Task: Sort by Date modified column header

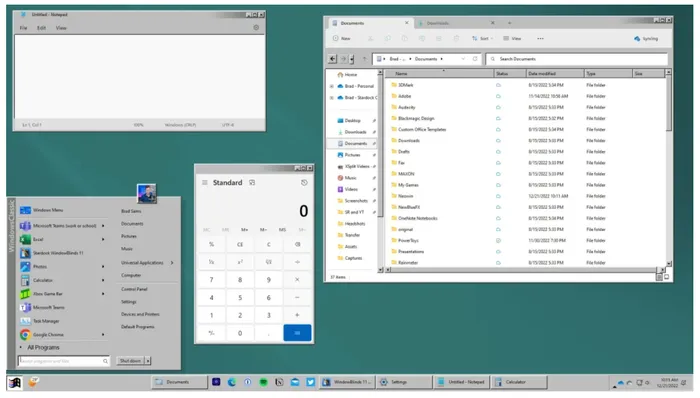Action: tap(555, 73)
